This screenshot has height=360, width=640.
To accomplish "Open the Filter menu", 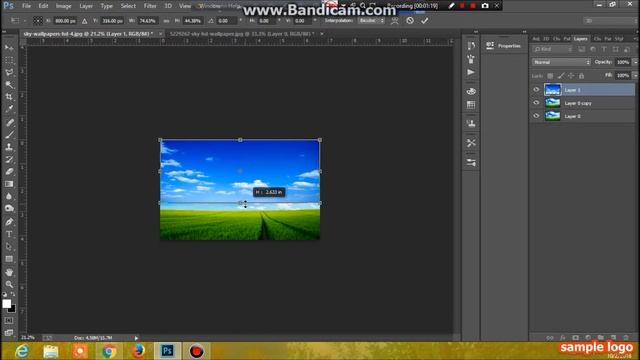I will pos(150,6).
